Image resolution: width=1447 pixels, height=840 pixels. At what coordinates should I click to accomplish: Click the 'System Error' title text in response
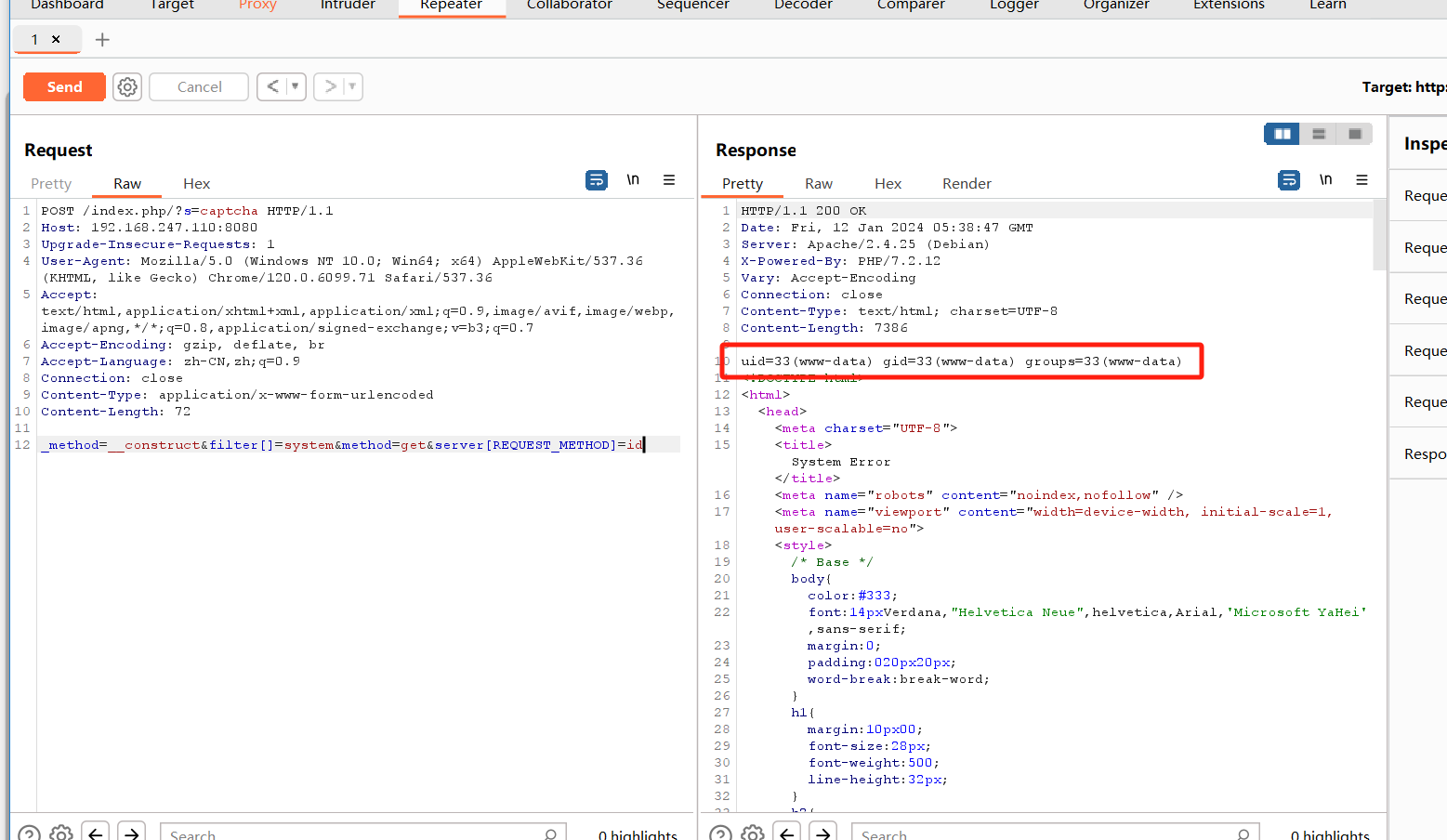click(840, 462)
